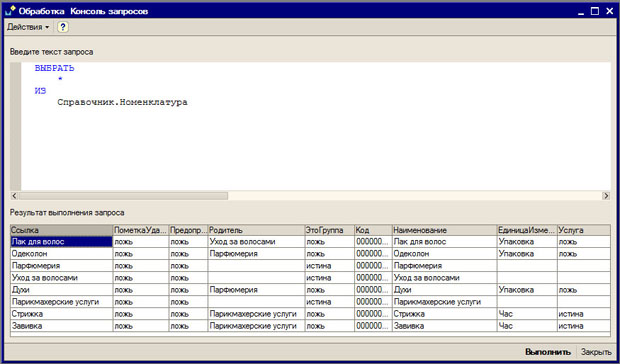The height and width of the screenshot is (364, 620).
Task: Click Услуга истина in Завивка row
Action: (584, 326)
